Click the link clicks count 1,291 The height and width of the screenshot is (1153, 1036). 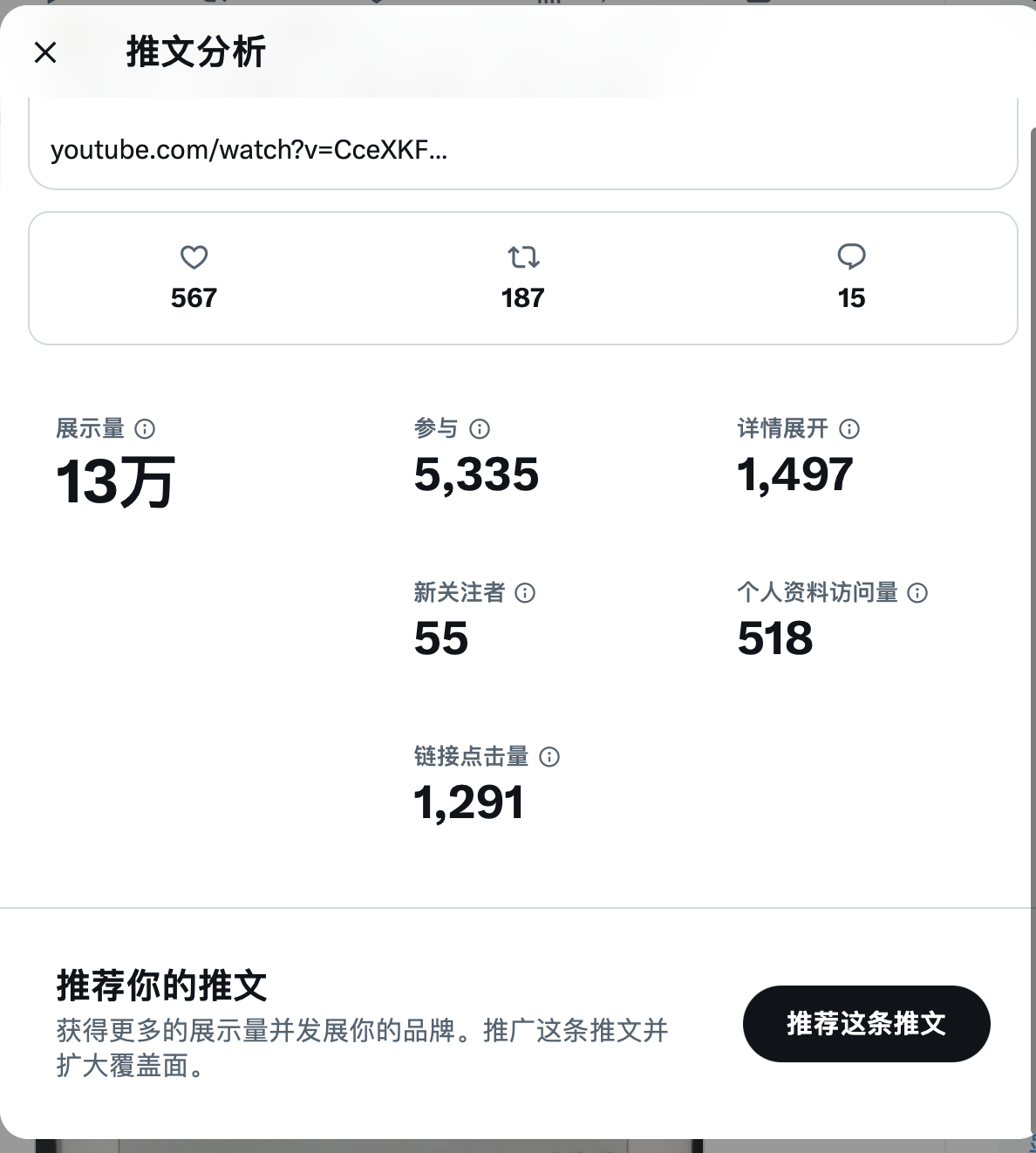click(x=468, y=802)
